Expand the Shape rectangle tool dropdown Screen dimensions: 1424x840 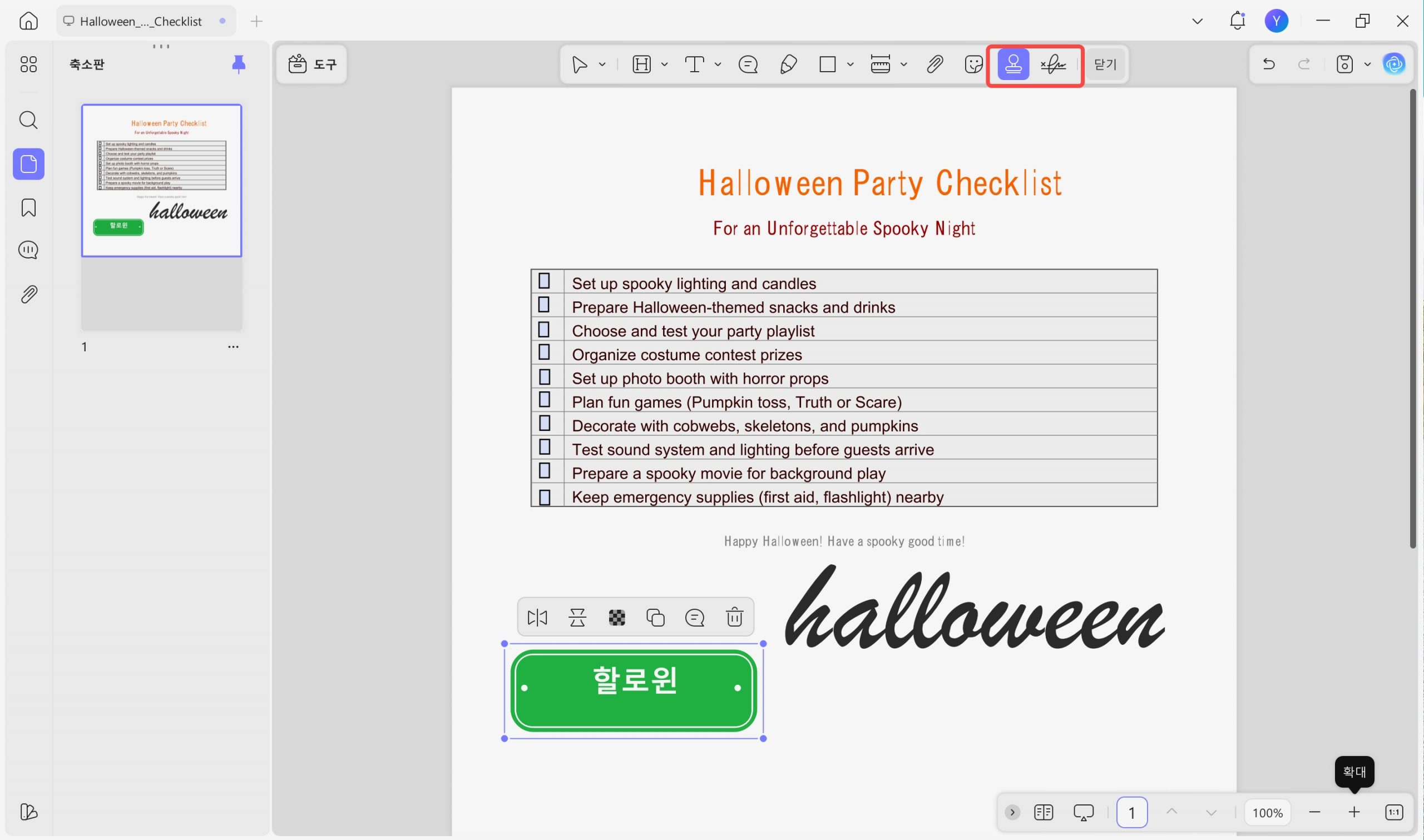(x=851, y=64)
